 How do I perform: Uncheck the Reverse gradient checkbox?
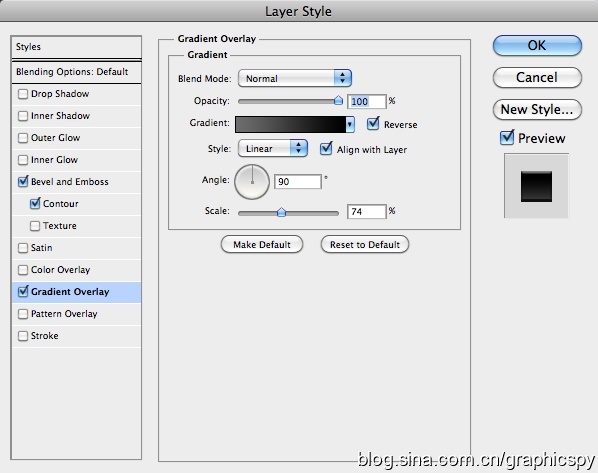click(373, 124)
